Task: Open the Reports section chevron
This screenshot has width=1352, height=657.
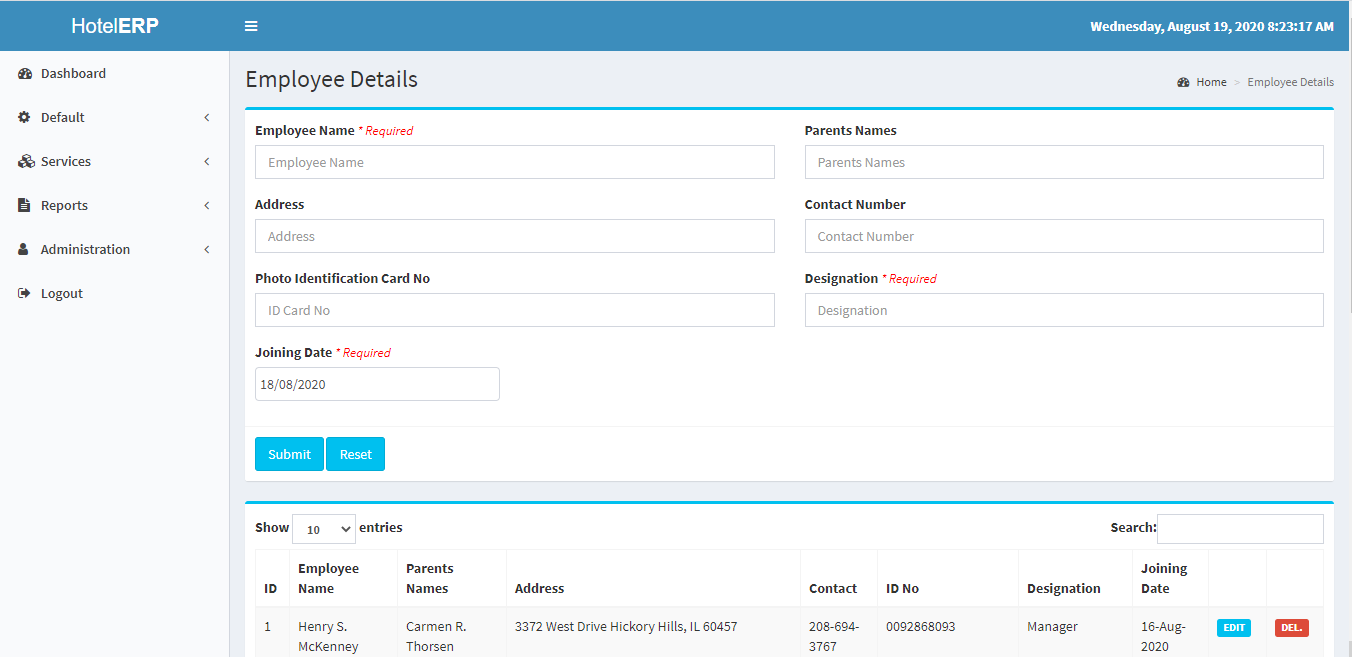Action: (206, 205)
